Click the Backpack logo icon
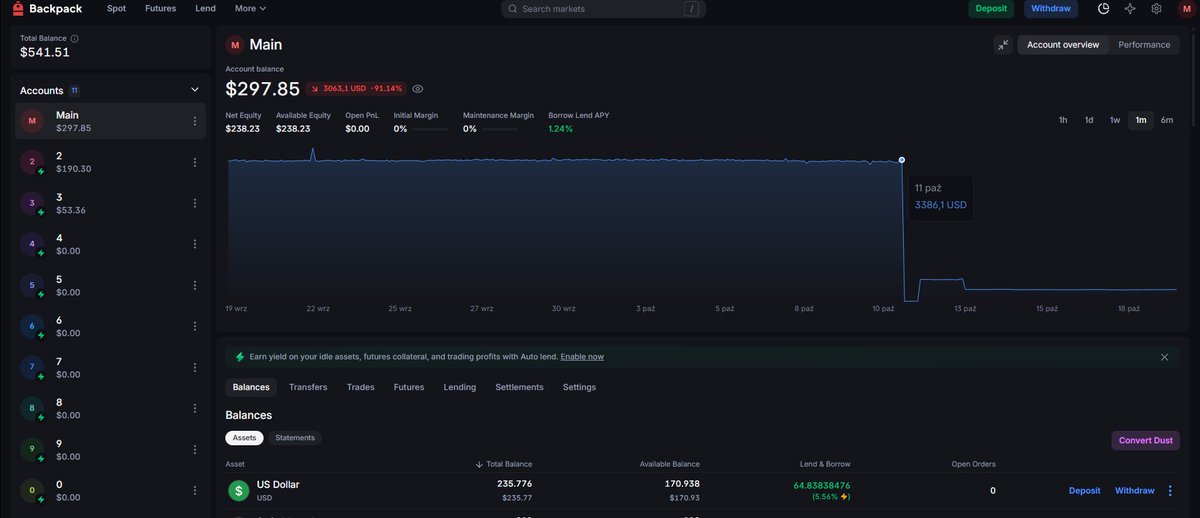Image resolution: width=1200 pixels, height=518 pixels. pos(19,8)
